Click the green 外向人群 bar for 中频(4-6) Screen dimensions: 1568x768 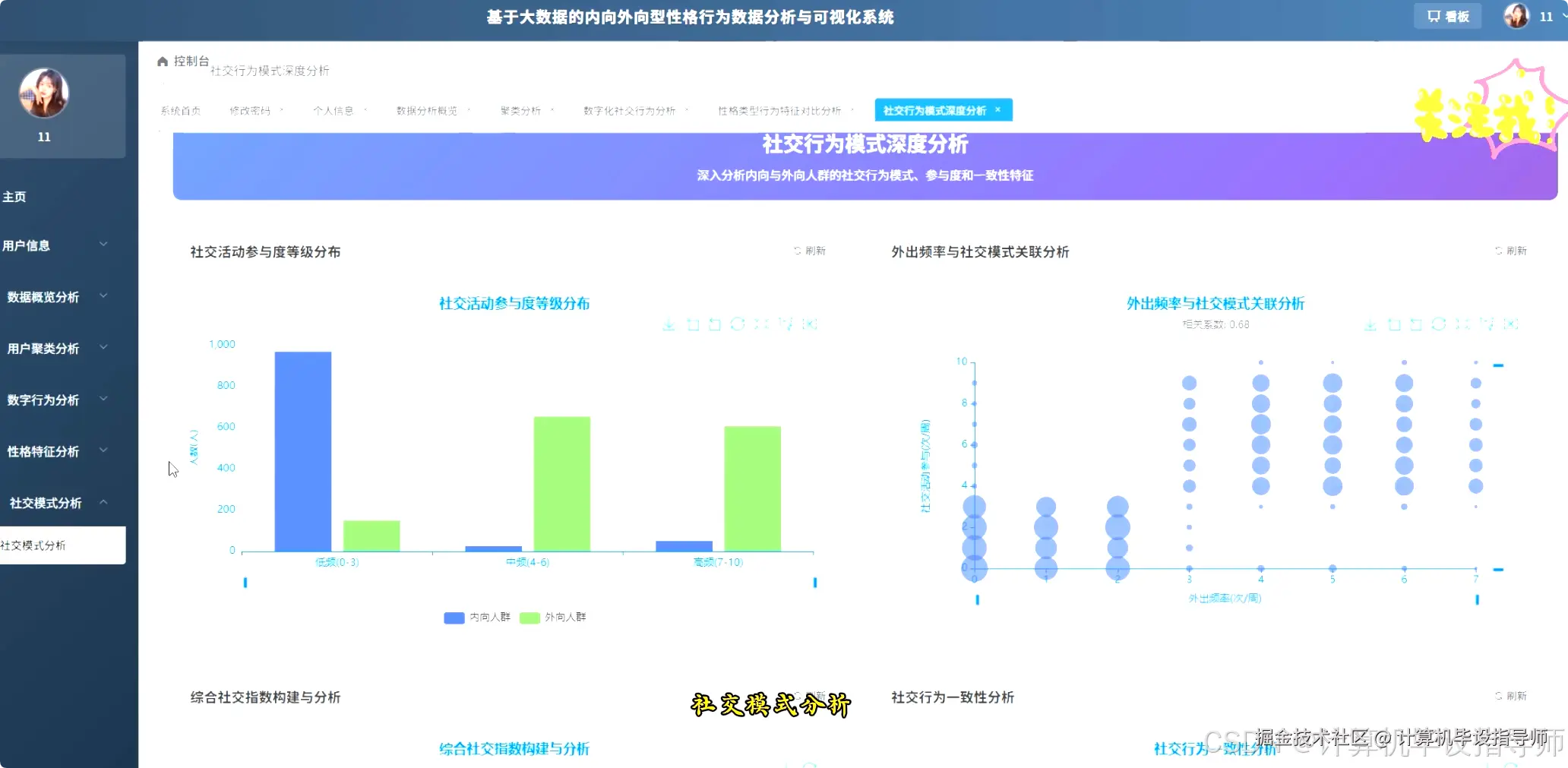562,484
